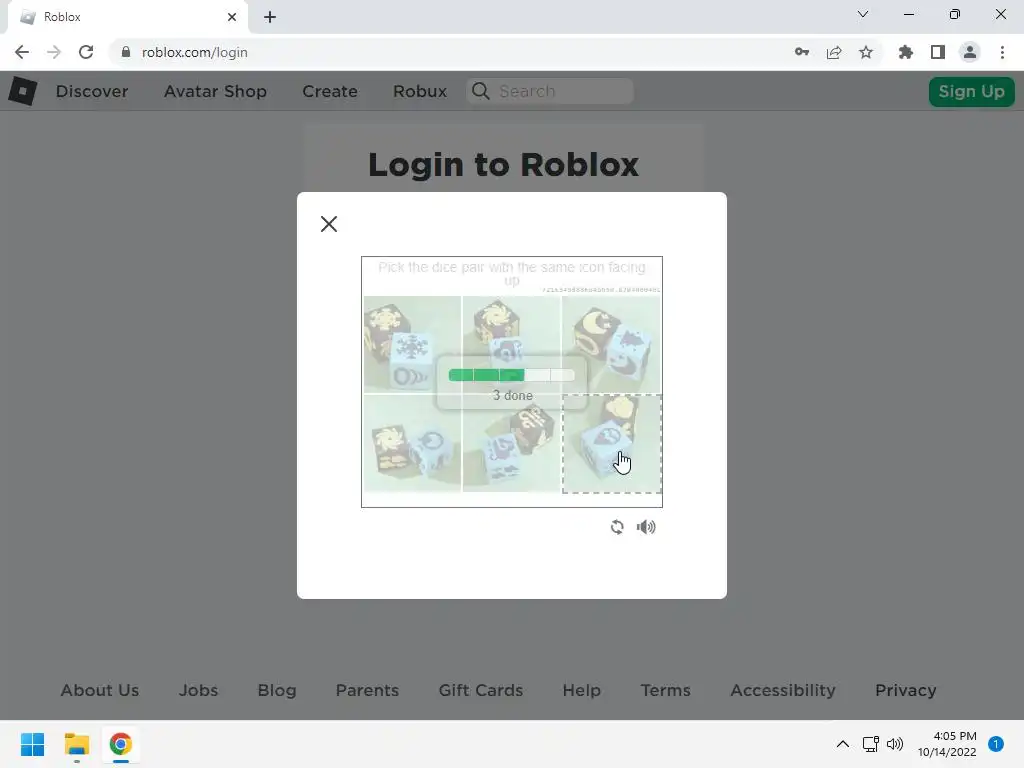The width and height of the screenshot is (1024, 768).
Task: Open the saved passwords key icon
Action: click(x=802, y=52)
